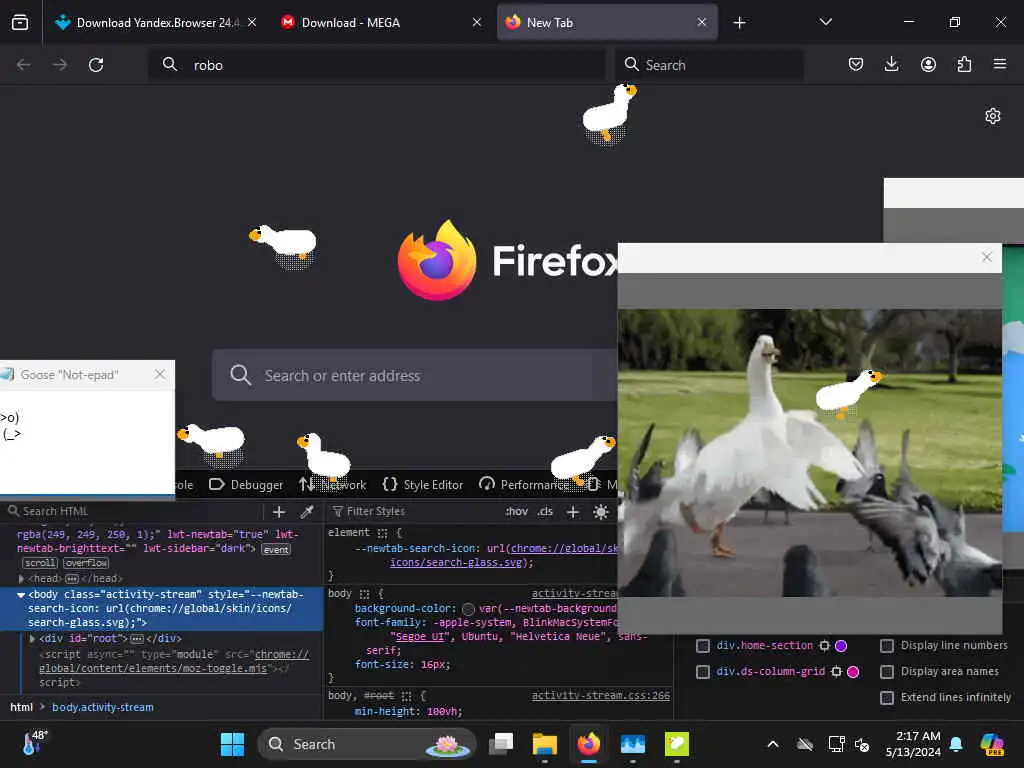Show hidden system tray icons
The image size is (1024, 768).
coord(773,744)
